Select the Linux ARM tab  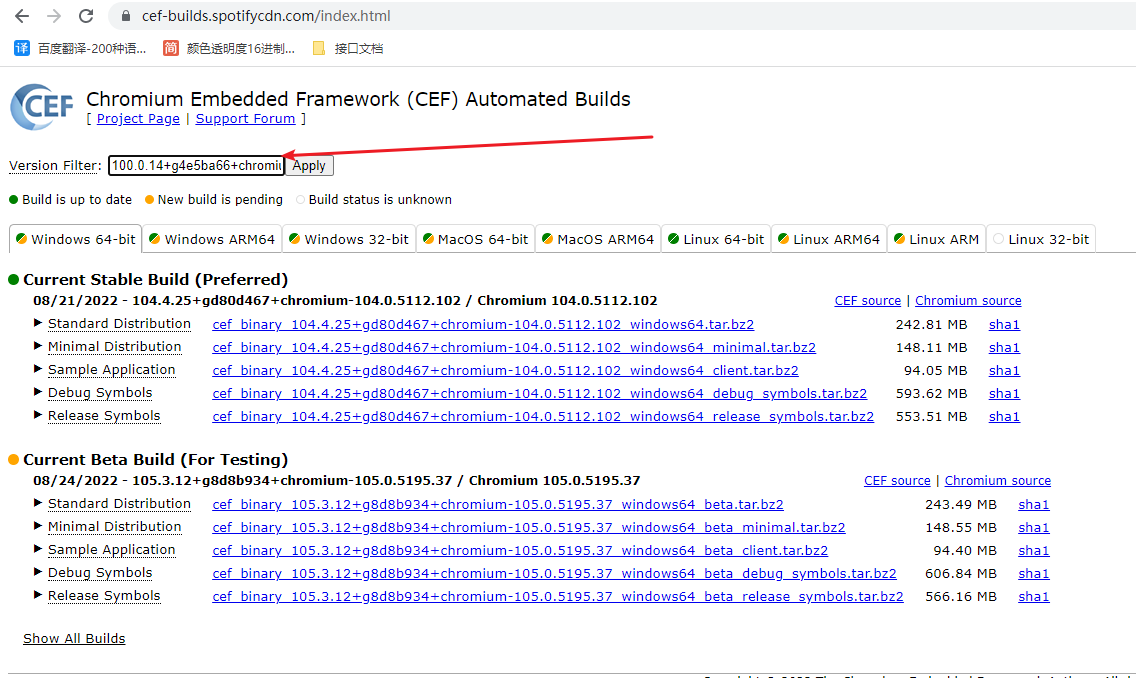[x=936, y=239]
